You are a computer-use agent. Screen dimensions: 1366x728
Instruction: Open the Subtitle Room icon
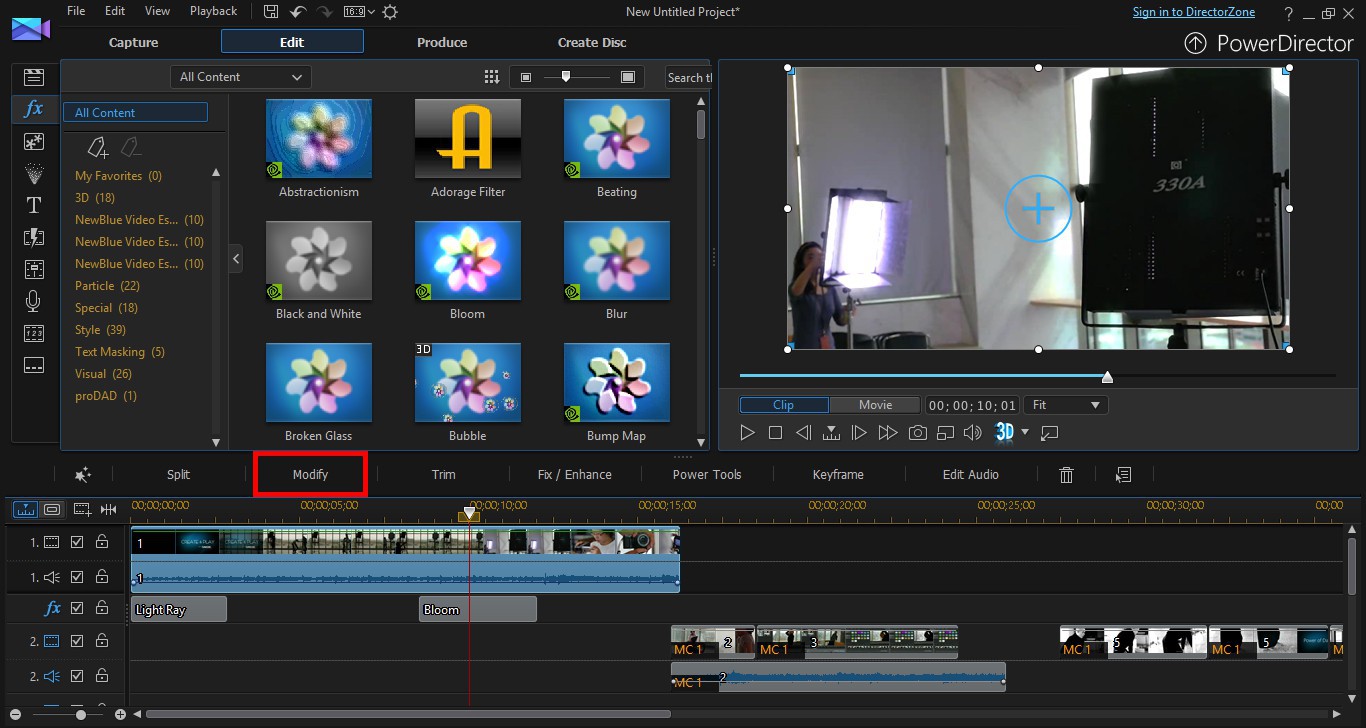pyautogui.click(x=34, y=365)
